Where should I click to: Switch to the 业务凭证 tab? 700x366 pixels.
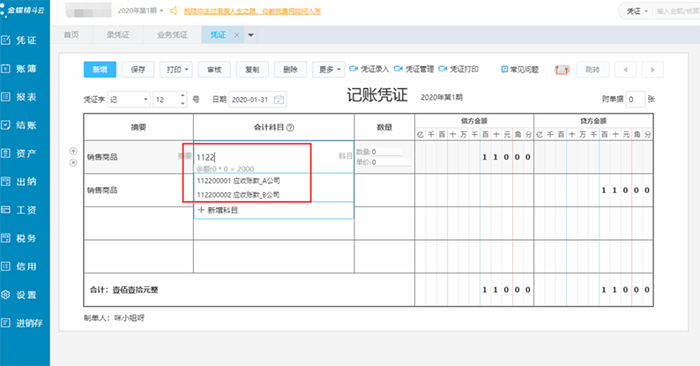point(172,35)
